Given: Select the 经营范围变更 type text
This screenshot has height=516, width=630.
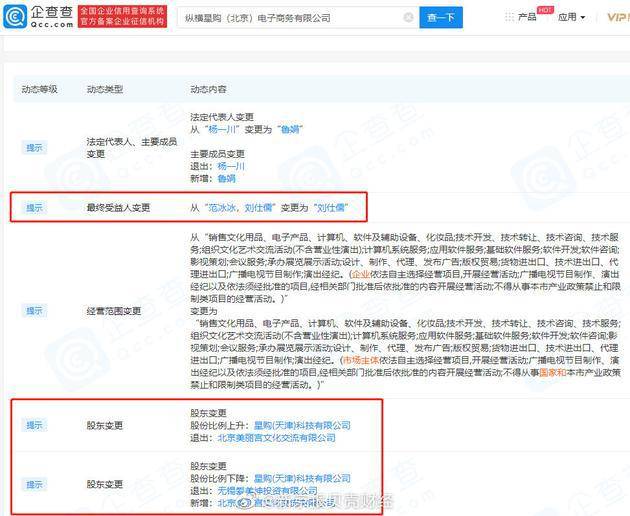Looking at the screenshot, I should click(114, 311).
